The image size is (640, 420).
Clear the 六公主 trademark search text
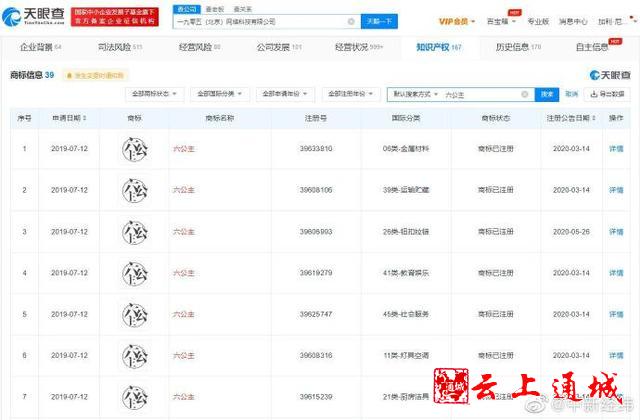point(524,94)
